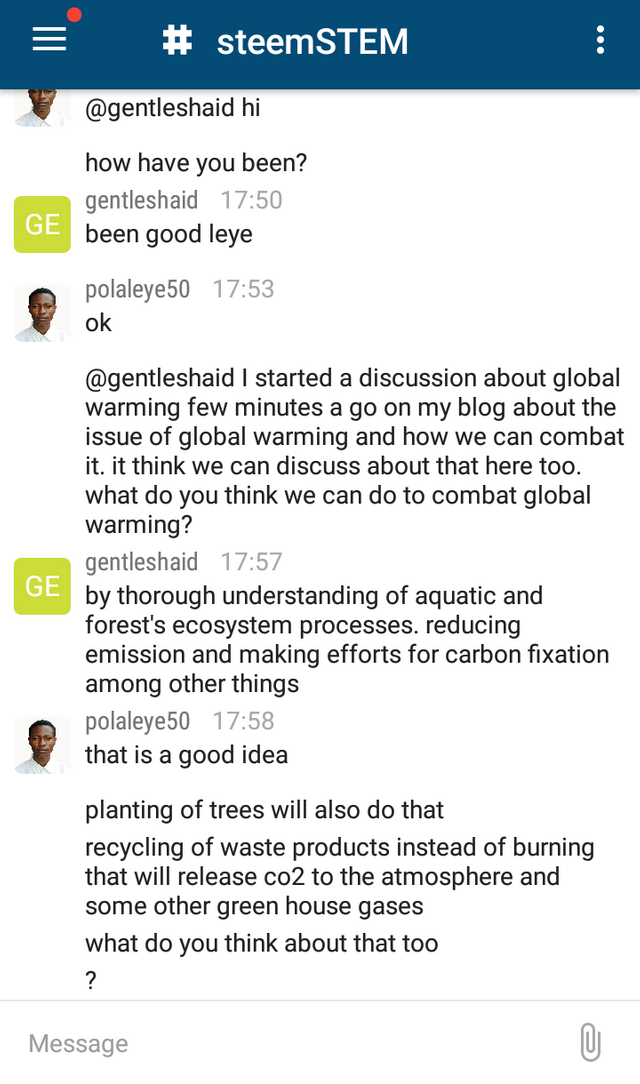
Task: Tap the @gentleshaid mention in global warming message
Action: point(160,379)
